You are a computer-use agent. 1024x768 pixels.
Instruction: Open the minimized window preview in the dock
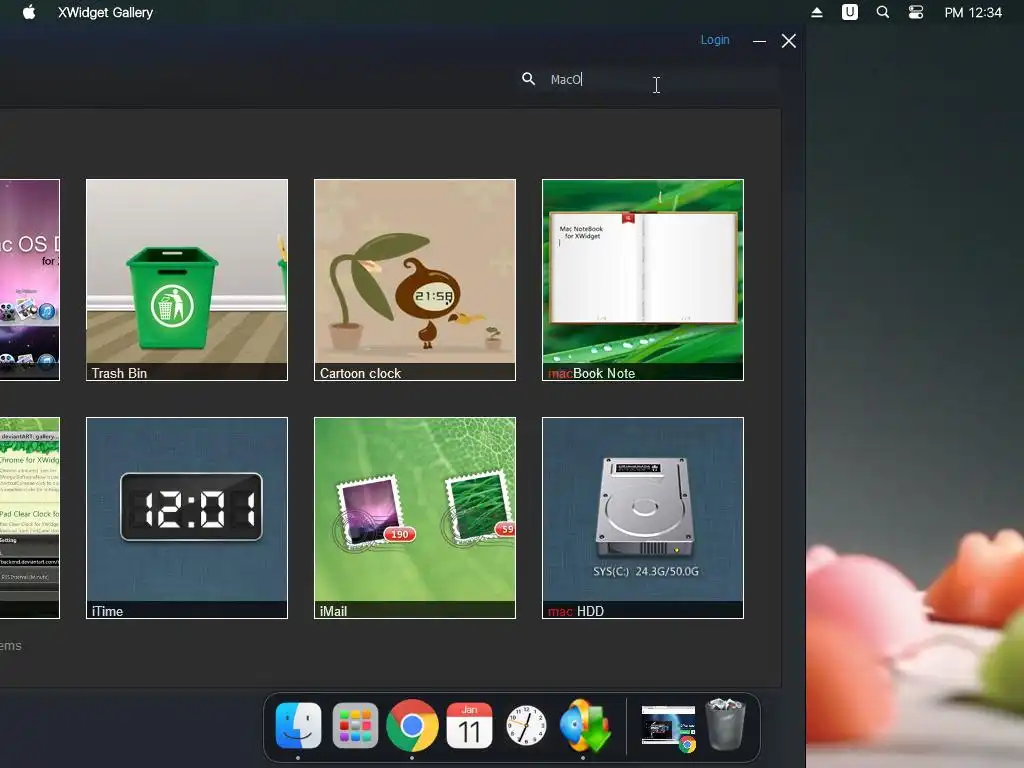(668, 727)
